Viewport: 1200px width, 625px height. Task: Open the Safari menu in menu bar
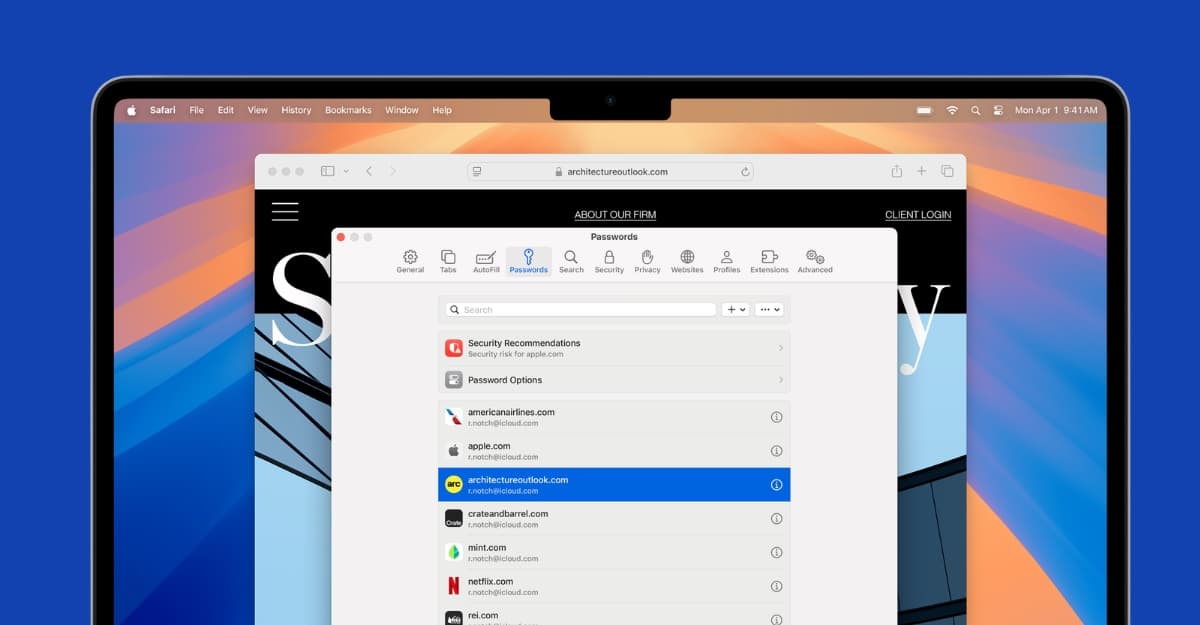point(163,110)
